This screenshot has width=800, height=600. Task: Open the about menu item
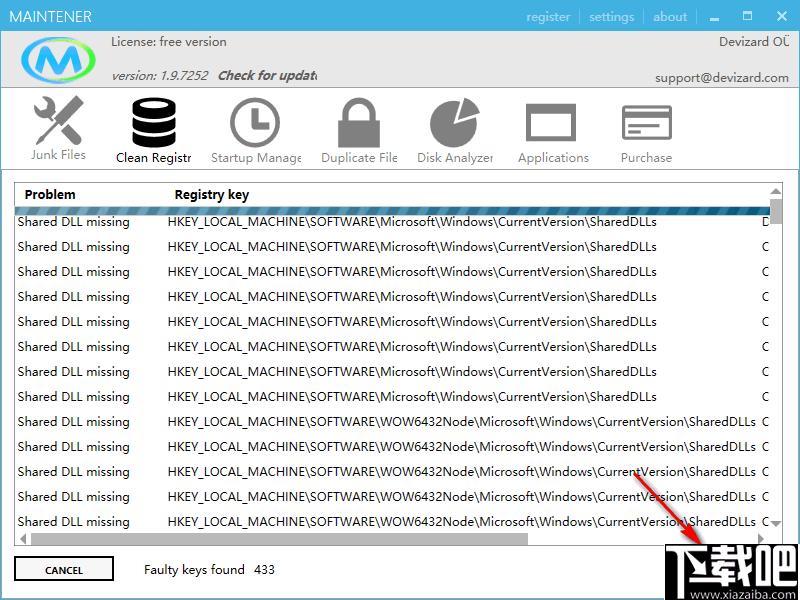click(670, 17)
